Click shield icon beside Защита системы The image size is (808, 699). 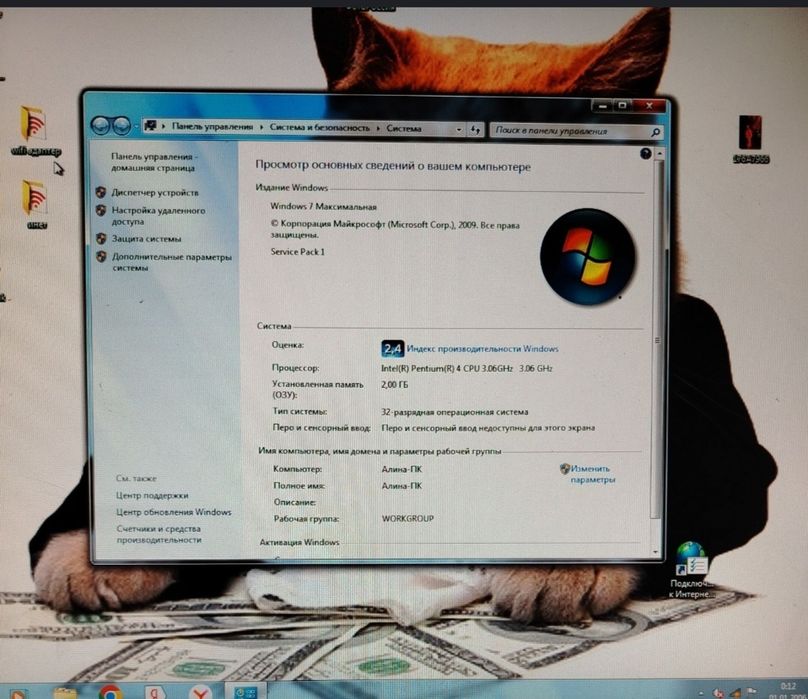[101, 239]
